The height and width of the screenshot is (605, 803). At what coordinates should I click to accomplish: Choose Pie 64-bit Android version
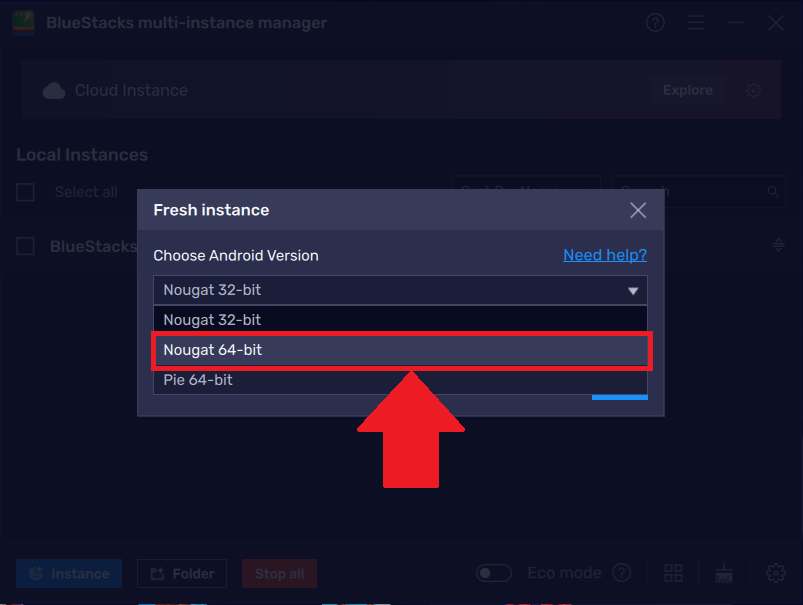(x=400, y=380)
